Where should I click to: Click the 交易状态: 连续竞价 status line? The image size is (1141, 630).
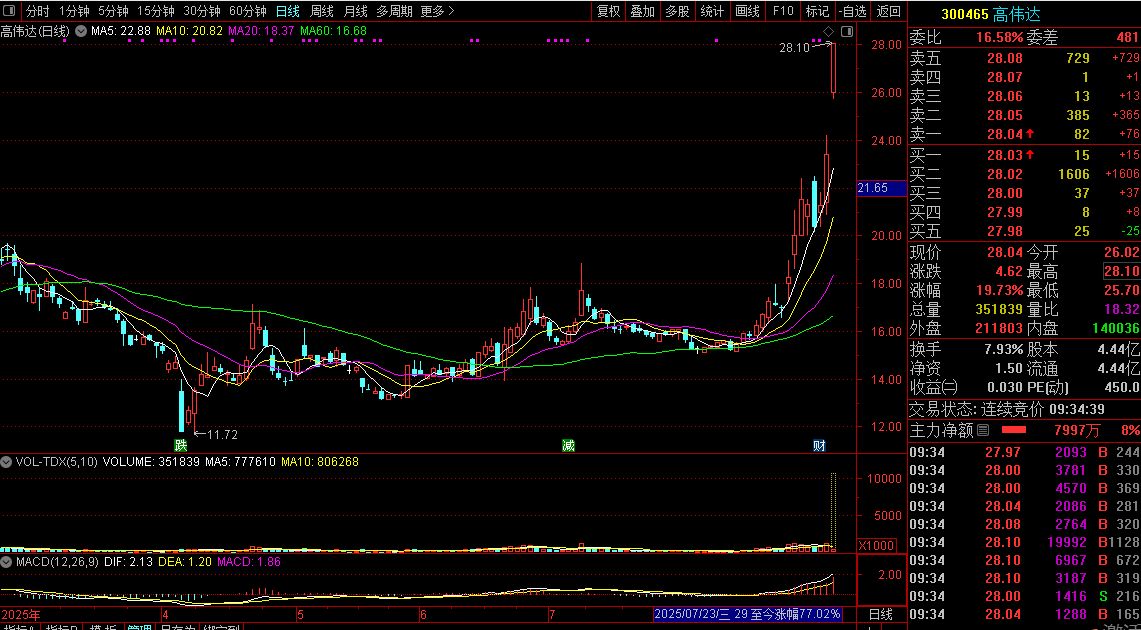pos(1007,410)
